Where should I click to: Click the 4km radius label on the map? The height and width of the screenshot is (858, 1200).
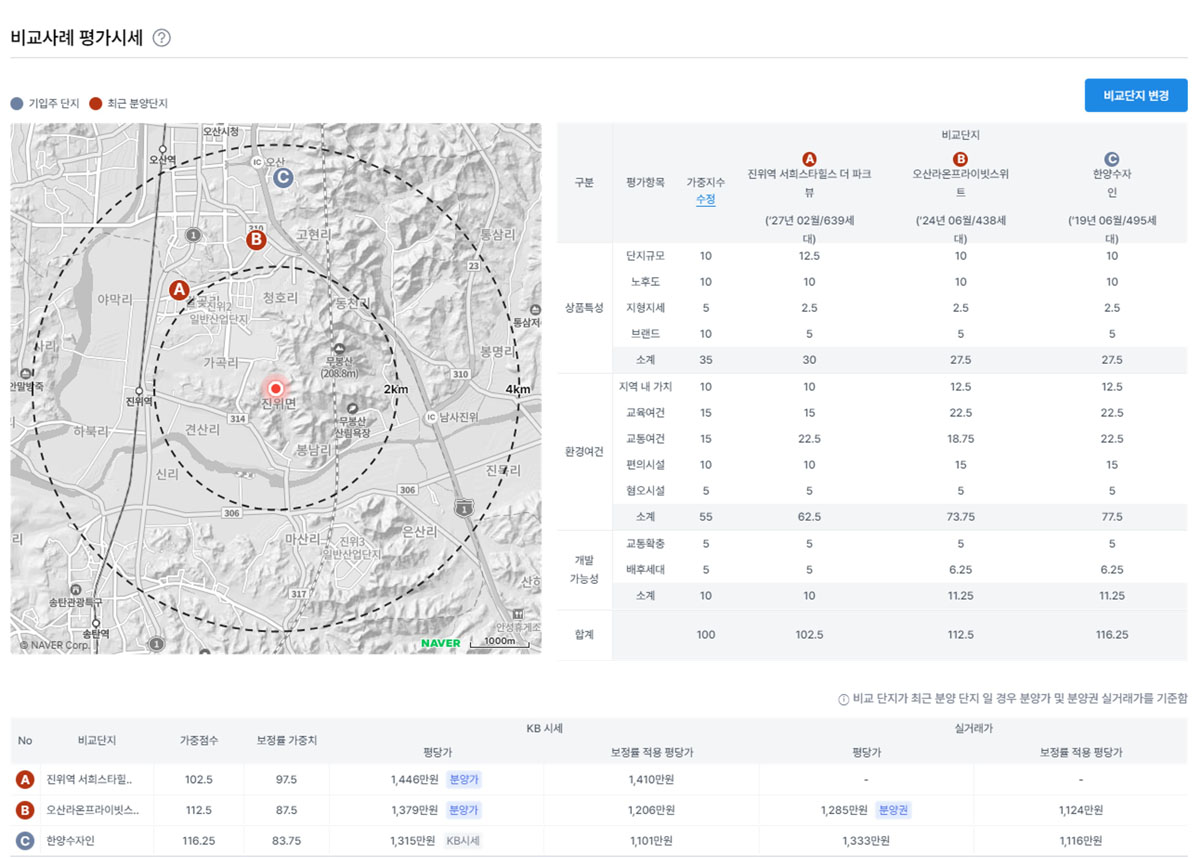[x=518, y=389]
